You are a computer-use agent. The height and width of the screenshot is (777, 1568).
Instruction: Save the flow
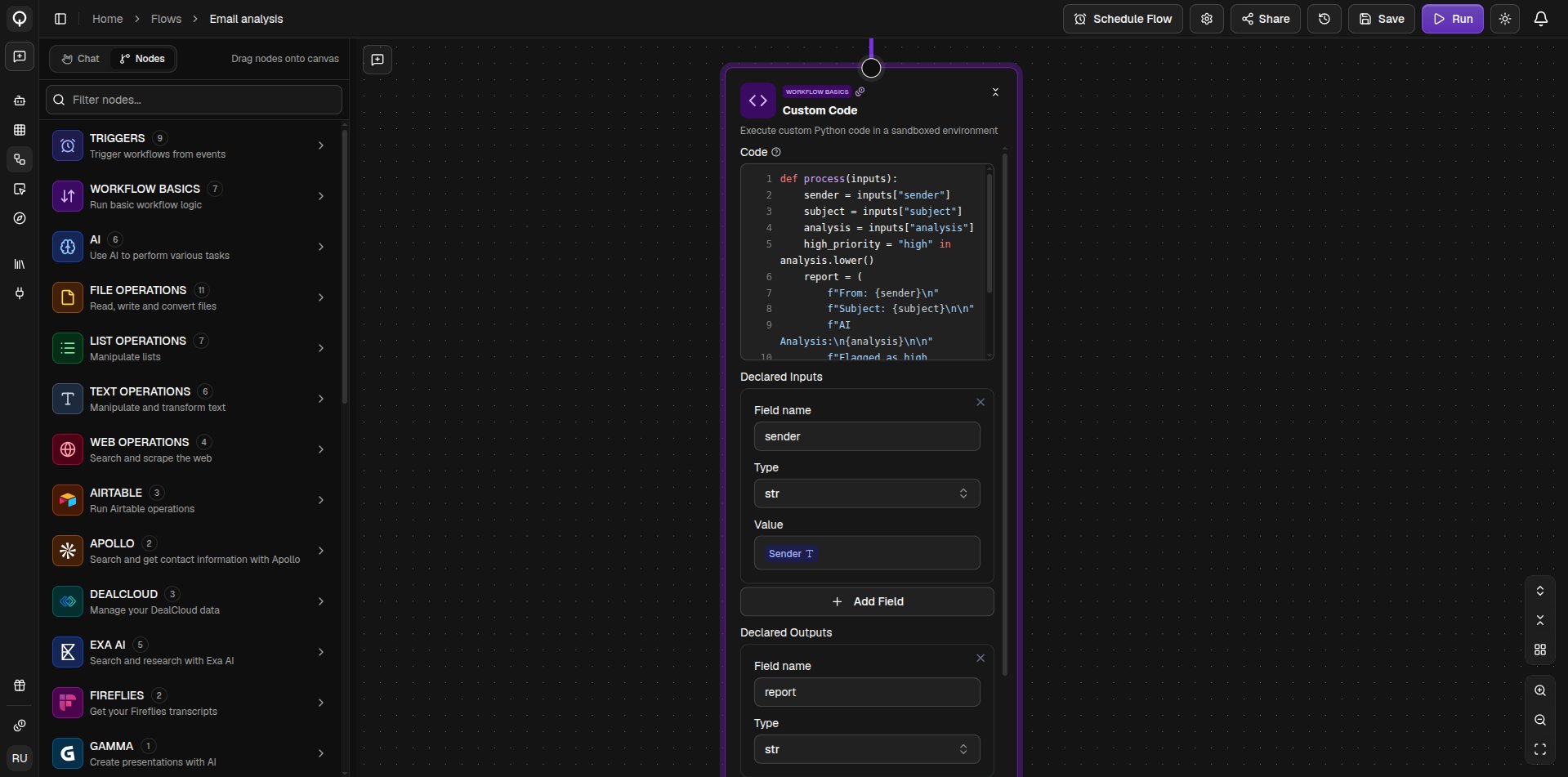[1382, 19]
